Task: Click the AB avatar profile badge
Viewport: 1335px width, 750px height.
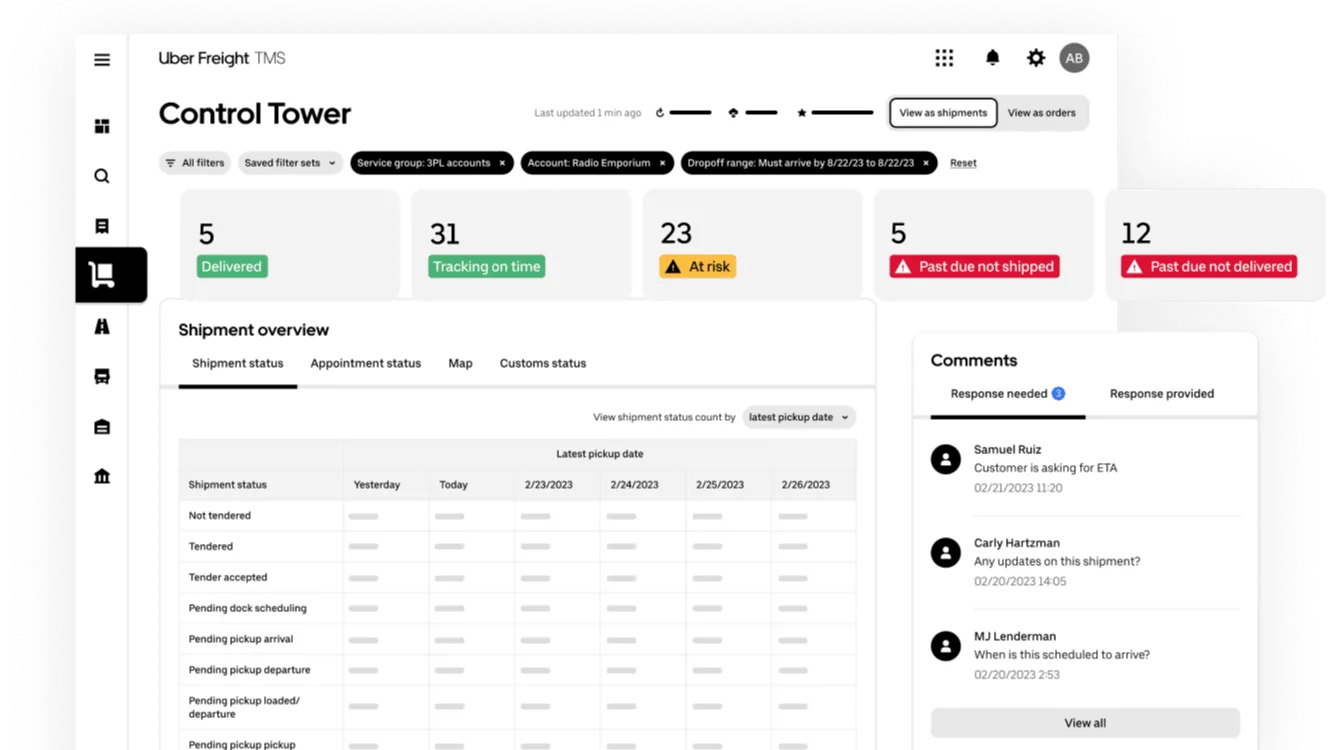Action: pyautogui.click(x=1074, y=58)
